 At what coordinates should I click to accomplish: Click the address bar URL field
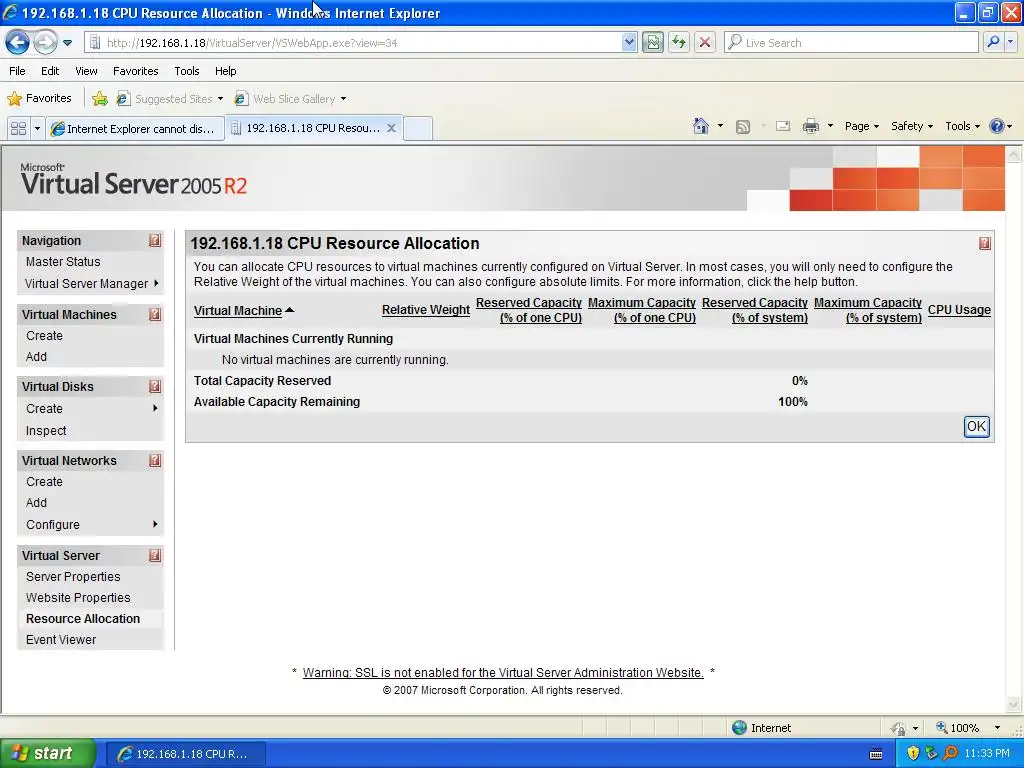[x=353, y=42]
